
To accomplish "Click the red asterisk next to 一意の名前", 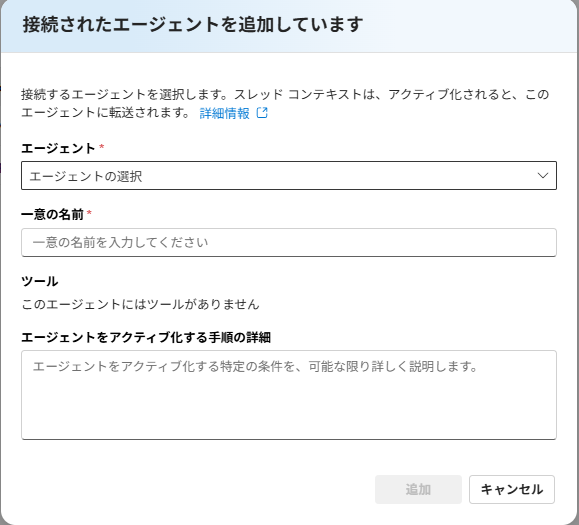I will click(89, 213).
